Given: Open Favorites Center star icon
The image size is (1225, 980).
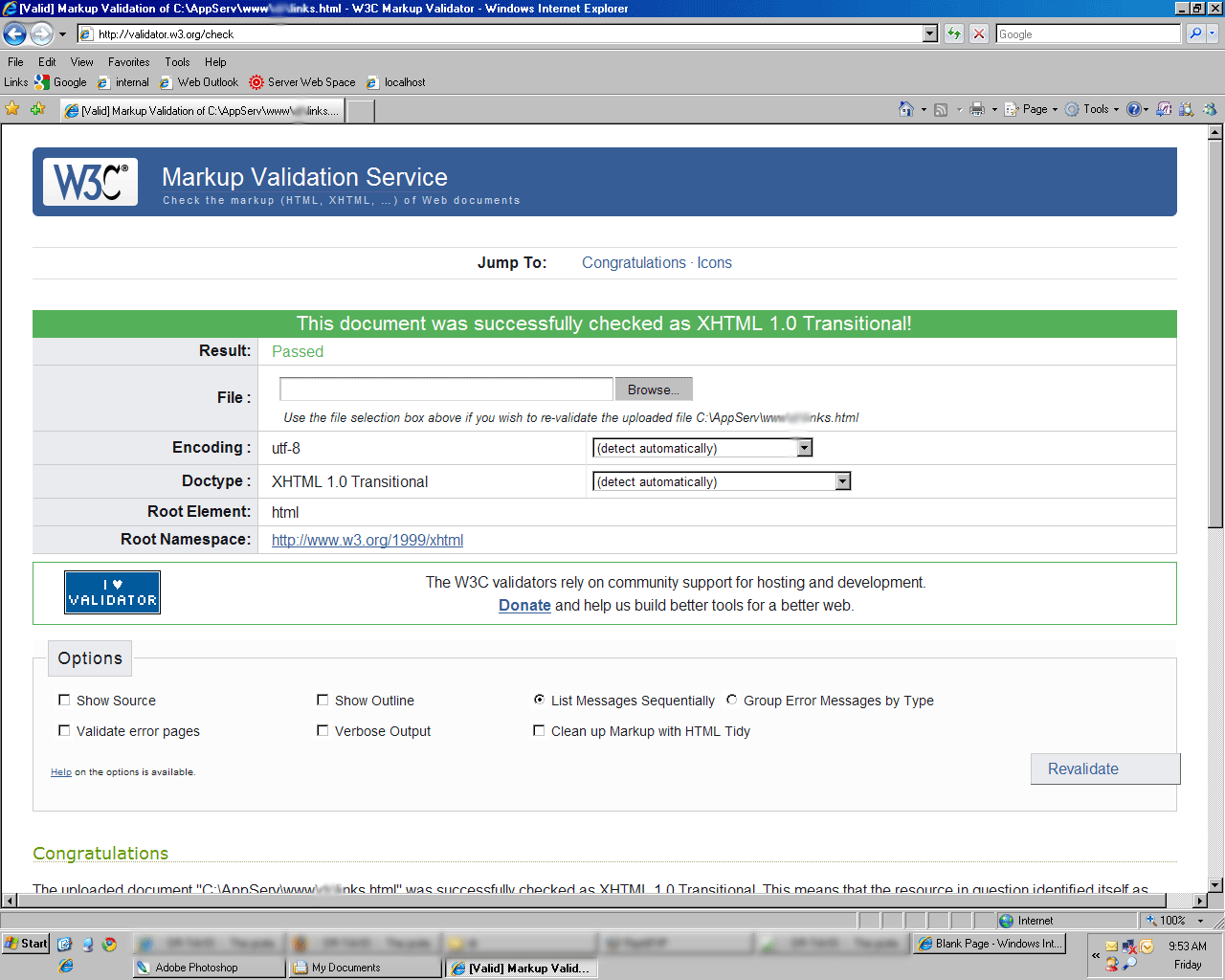Looking at the screenshot, I should point(12,109).
